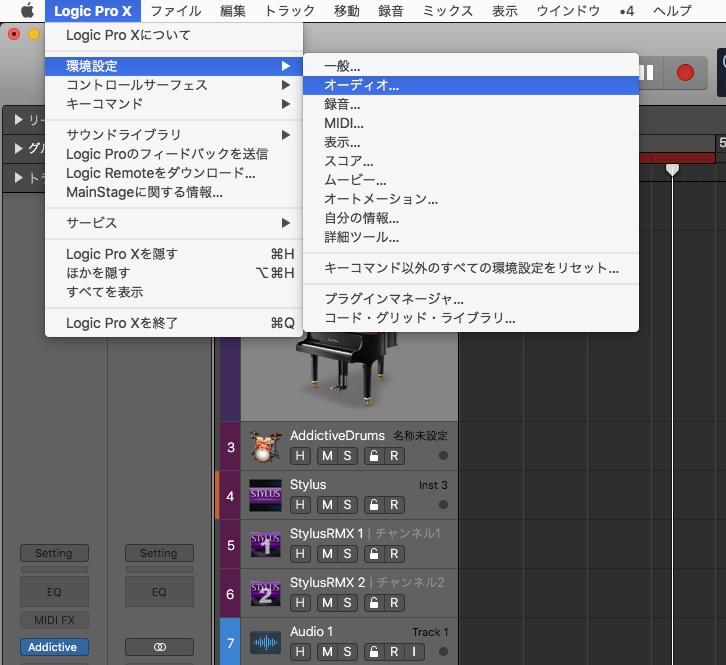The image size is (726, 665).
Task: Open the ファイル menu
Action: click(x=176, y=11)
